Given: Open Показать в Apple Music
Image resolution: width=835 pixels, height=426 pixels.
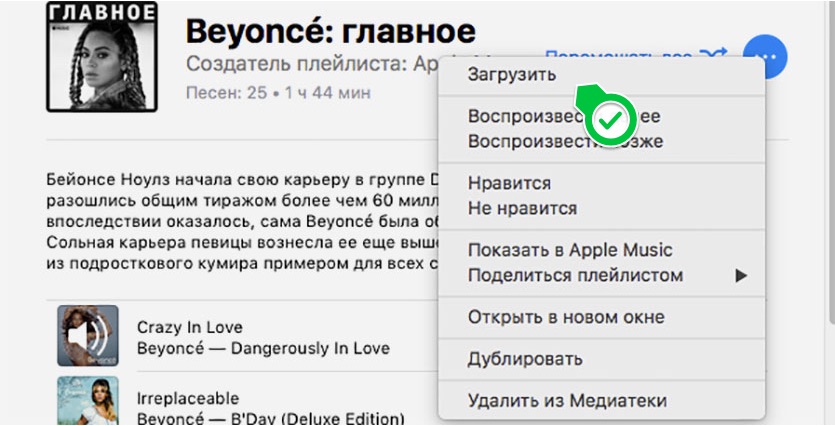Looking at the screenshot, I should tap(570, 250).
